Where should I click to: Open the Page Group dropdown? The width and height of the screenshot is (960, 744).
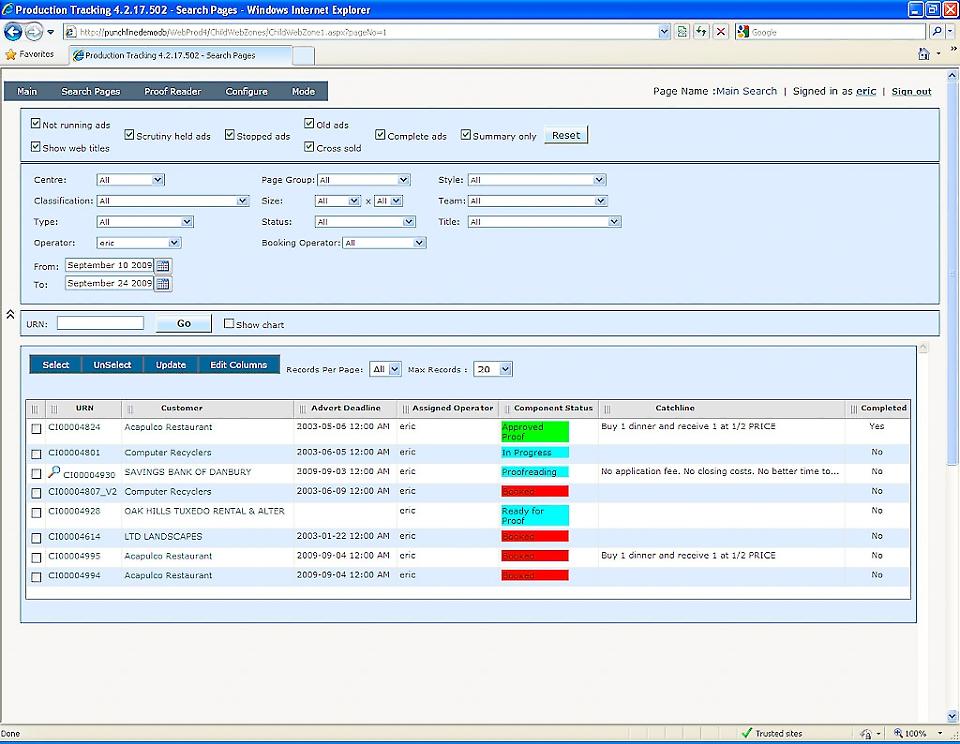pos(364,180)
